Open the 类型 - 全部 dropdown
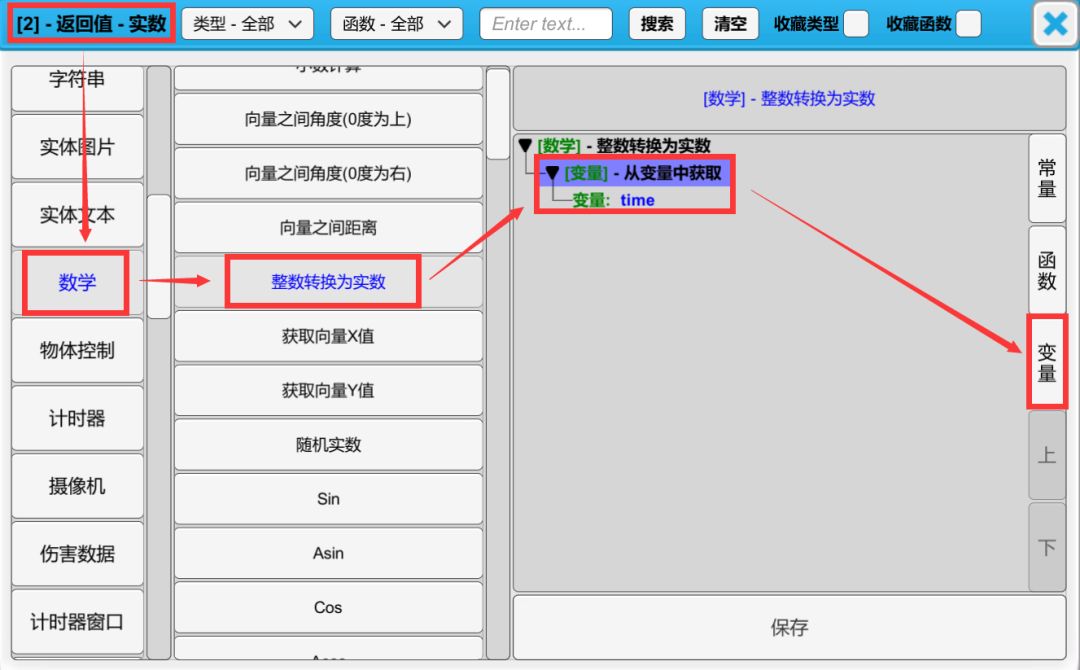This screenshot has height=670, width=1080. (247, 24)
